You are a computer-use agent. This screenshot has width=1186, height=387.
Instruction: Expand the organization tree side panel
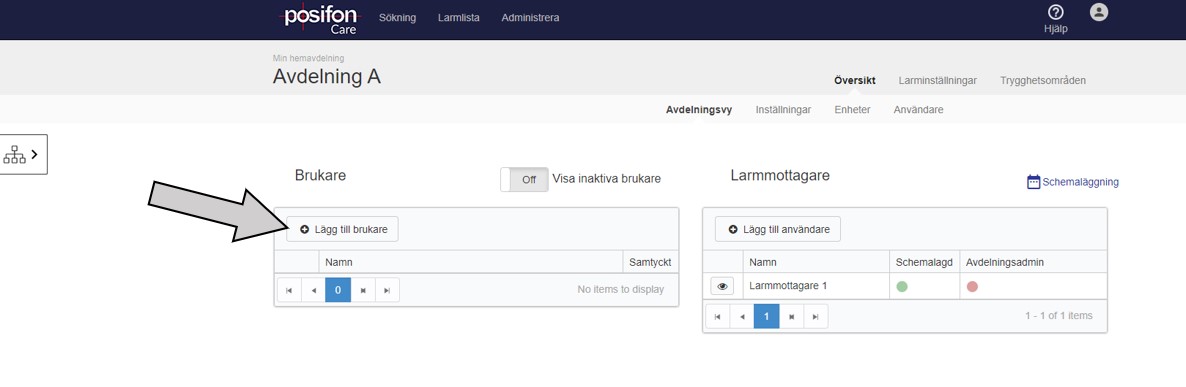tap(23, 154)
